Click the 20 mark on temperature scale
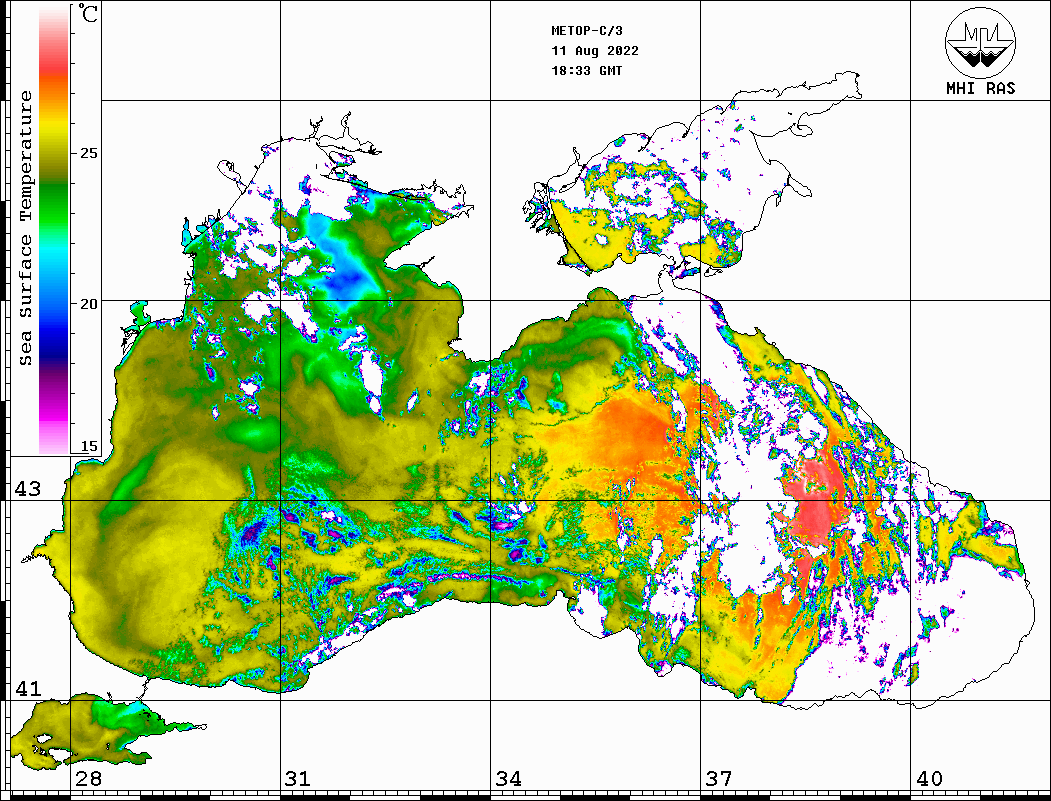This screenshot has height=801, width=1051. [88, 304]
